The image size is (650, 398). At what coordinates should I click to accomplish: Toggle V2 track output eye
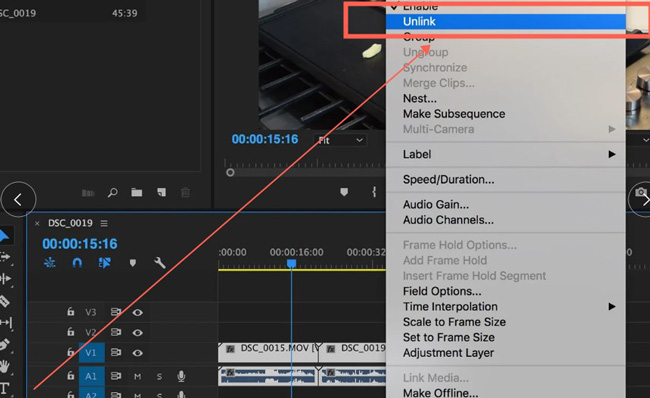tap(138, 332)
